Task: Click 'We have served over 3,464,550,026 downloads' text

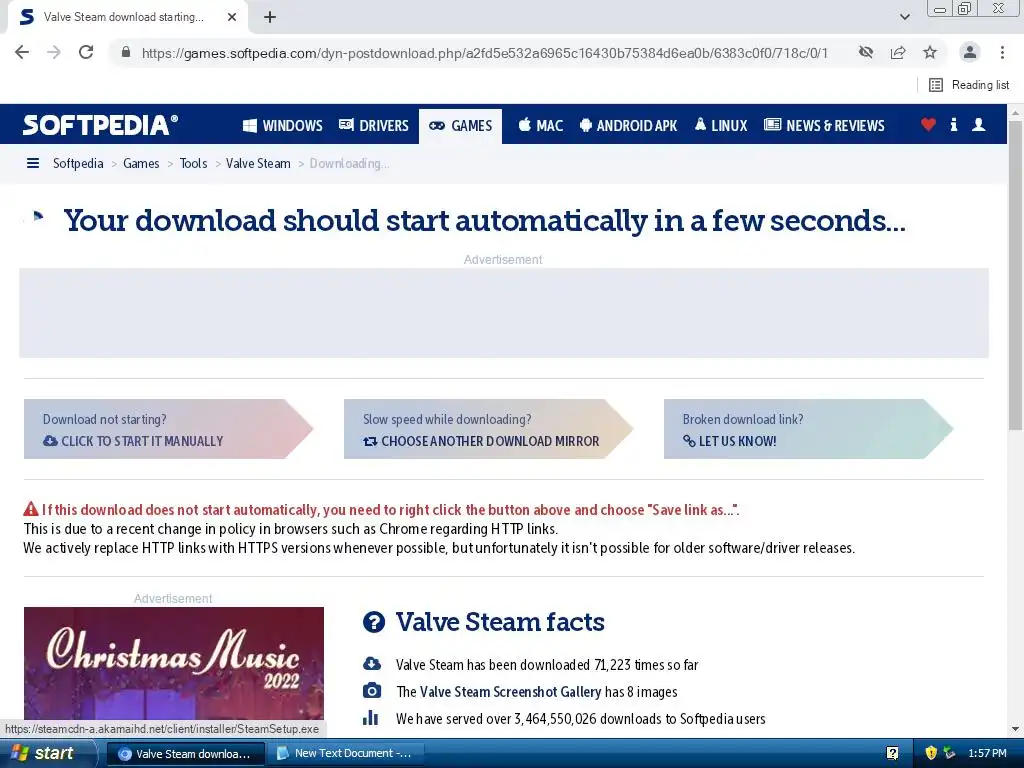Action: 581,719
